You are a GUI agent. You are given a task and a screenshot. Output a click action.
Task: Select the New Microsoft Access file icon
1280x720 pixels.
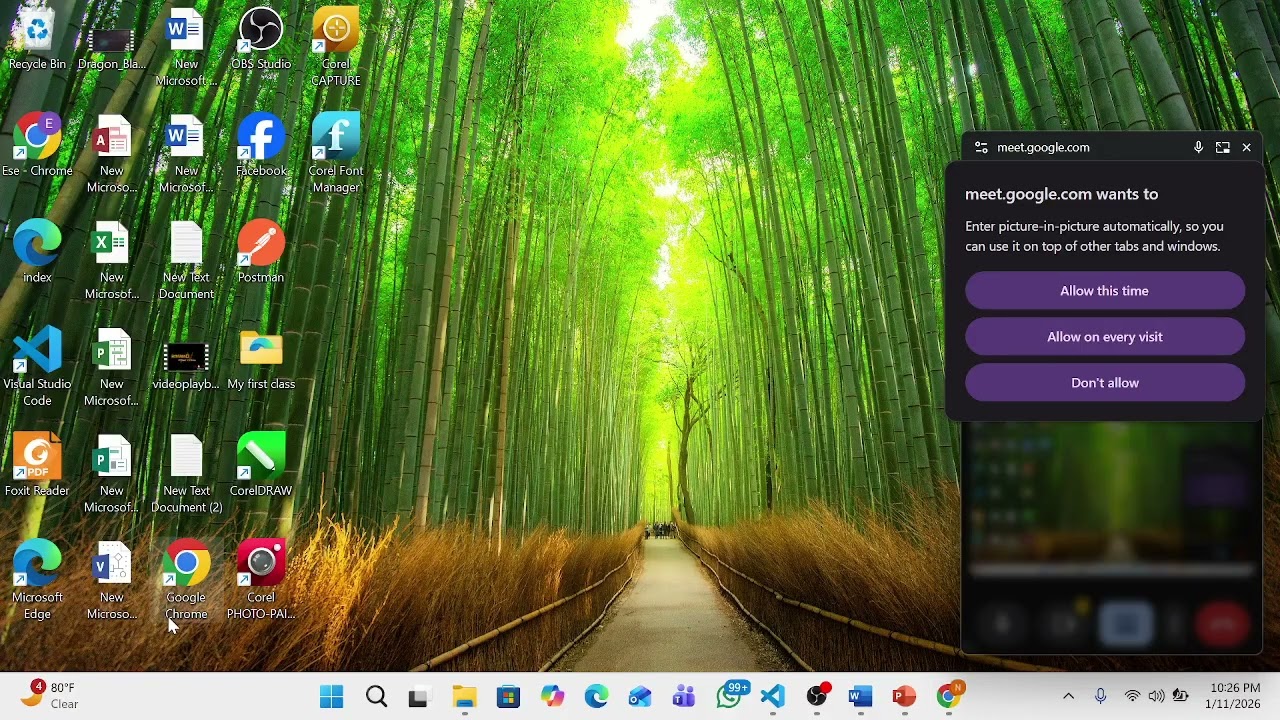(112, 154)
